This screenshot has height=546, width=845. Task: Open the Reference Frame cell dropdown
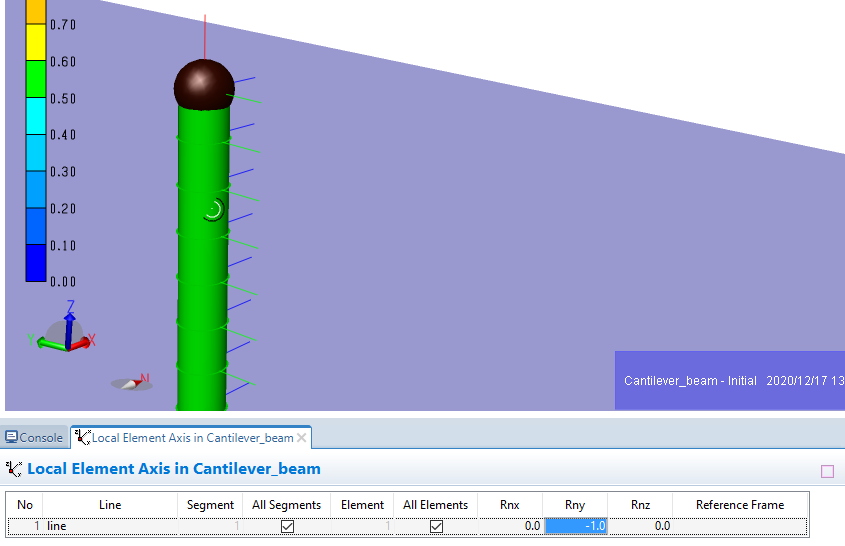coord(739,526)
